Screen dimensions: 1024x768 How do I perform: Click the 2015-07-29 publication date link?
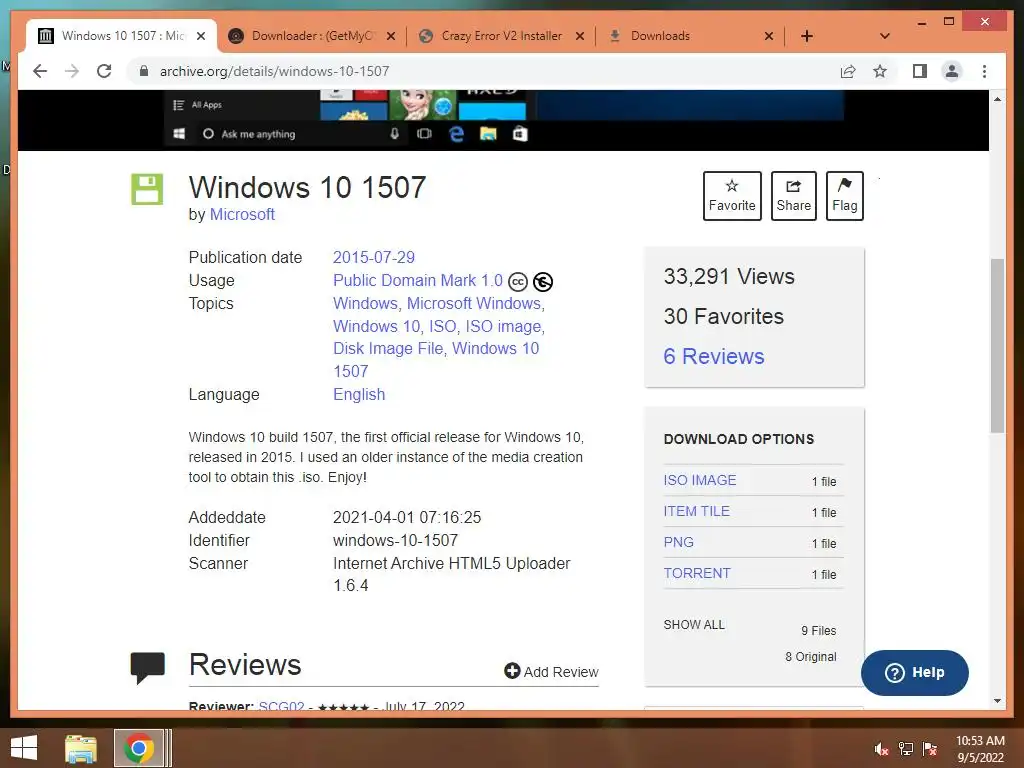(x=374, y=257)
